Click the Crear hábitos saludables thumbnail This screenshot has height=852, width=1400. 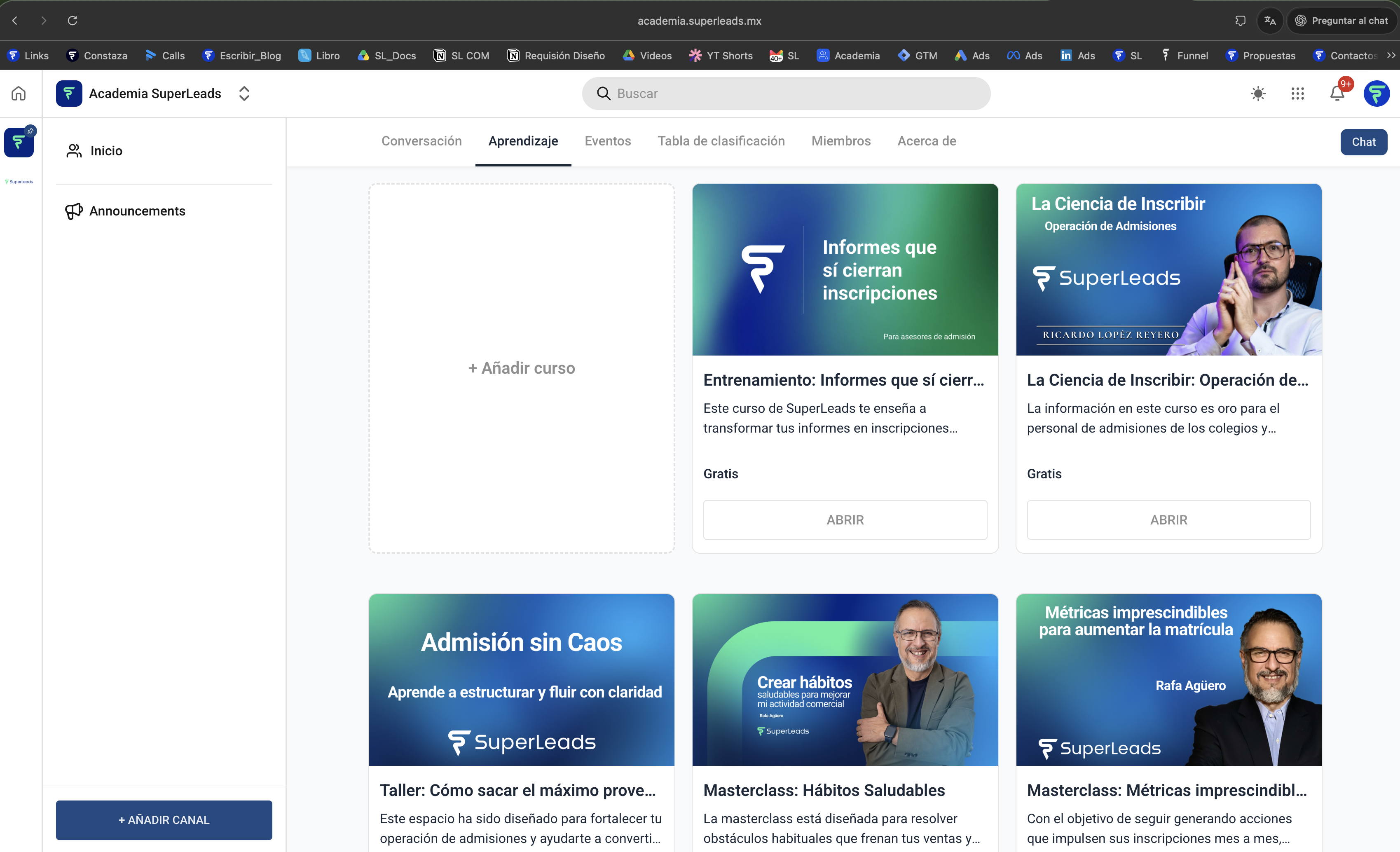(x=845, y=680)
